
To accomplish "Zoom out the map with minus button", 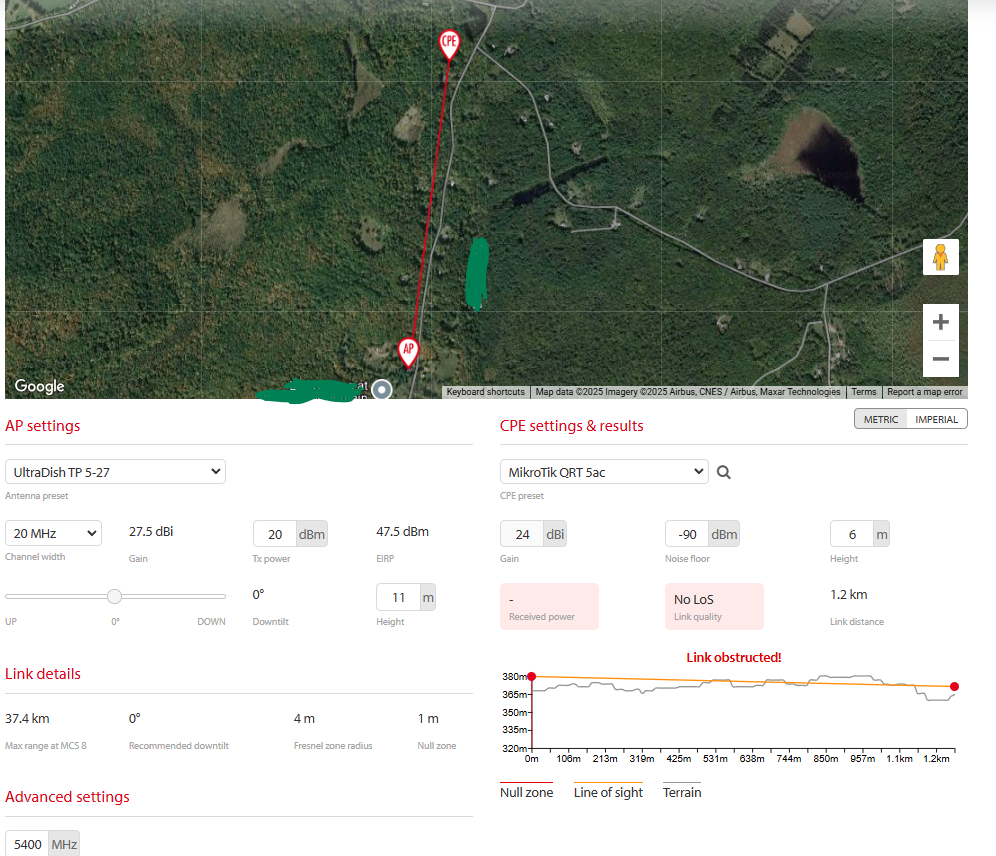I will pyautogui.click(x=941, y=359).
